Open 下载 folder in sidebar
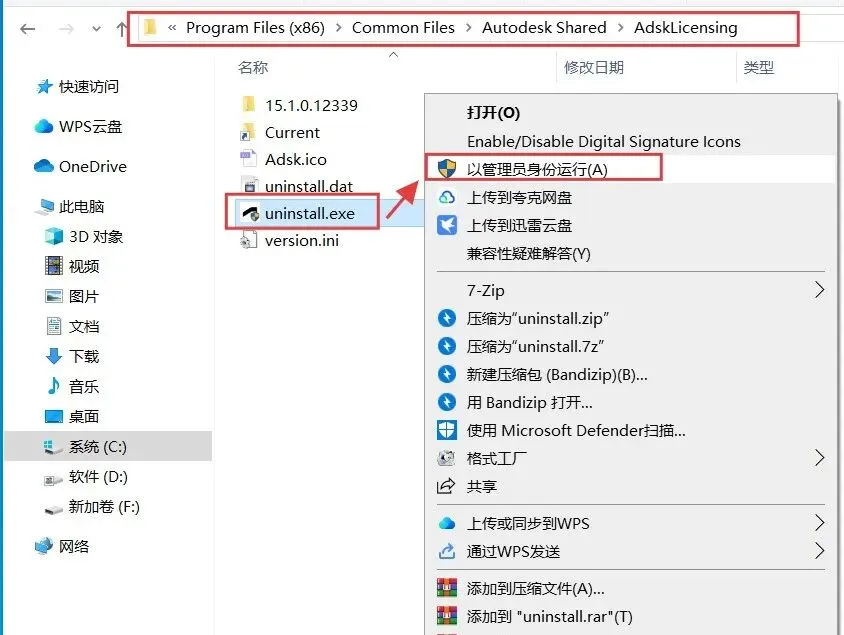Image resolution: width=844 pixels, height=635 pixels. coord(84,356)
